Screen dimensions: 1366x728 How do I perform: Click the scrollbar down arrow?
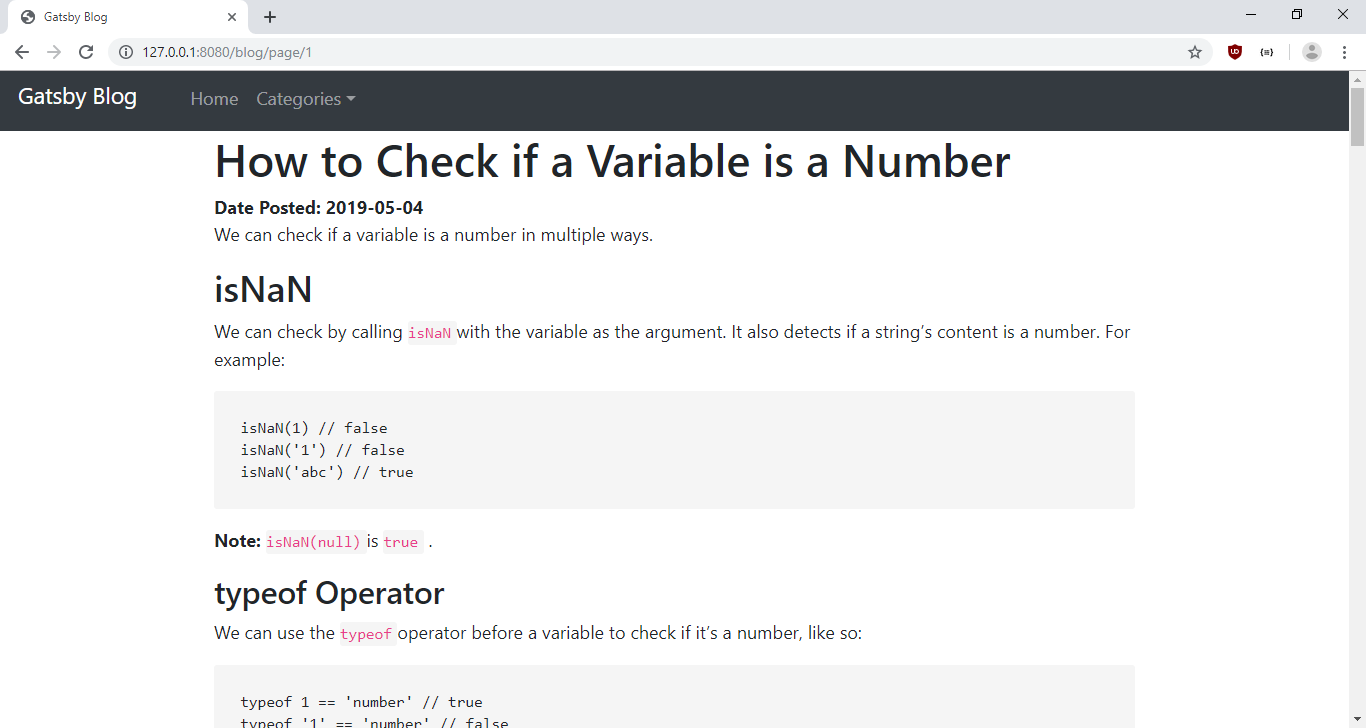1357,718
